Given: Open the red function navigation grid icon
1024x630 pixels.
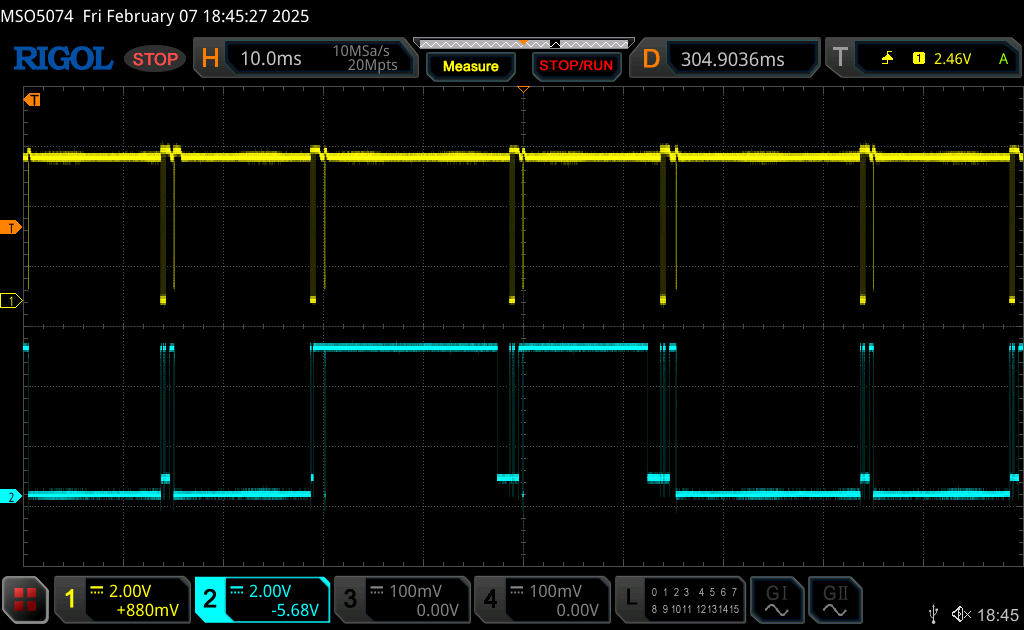Looking at the screenshot, I should pyautogui.click(x=25, y=599).
